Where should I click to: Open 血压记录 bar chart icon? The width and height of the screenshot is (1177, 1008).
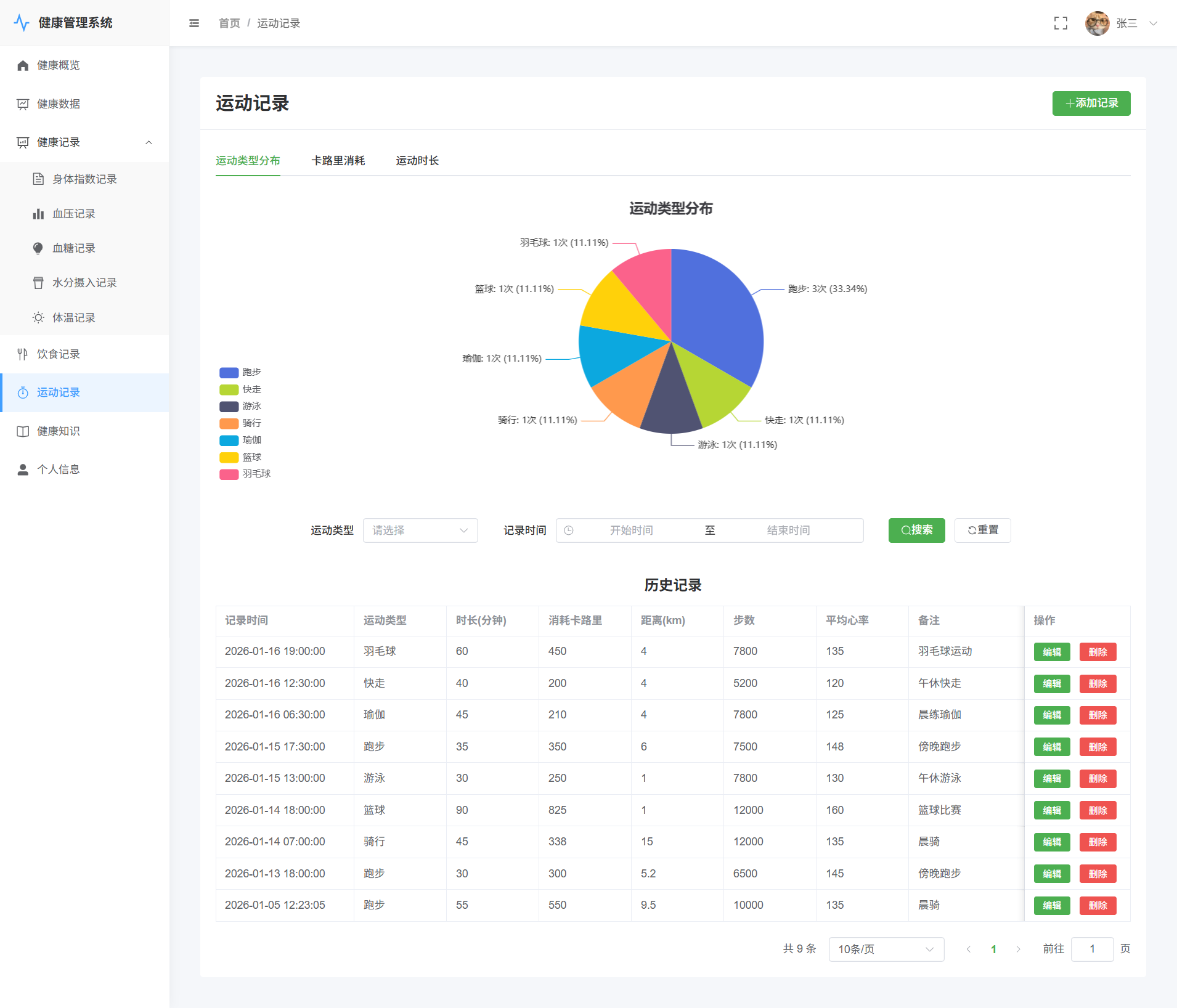coord(38,214)
